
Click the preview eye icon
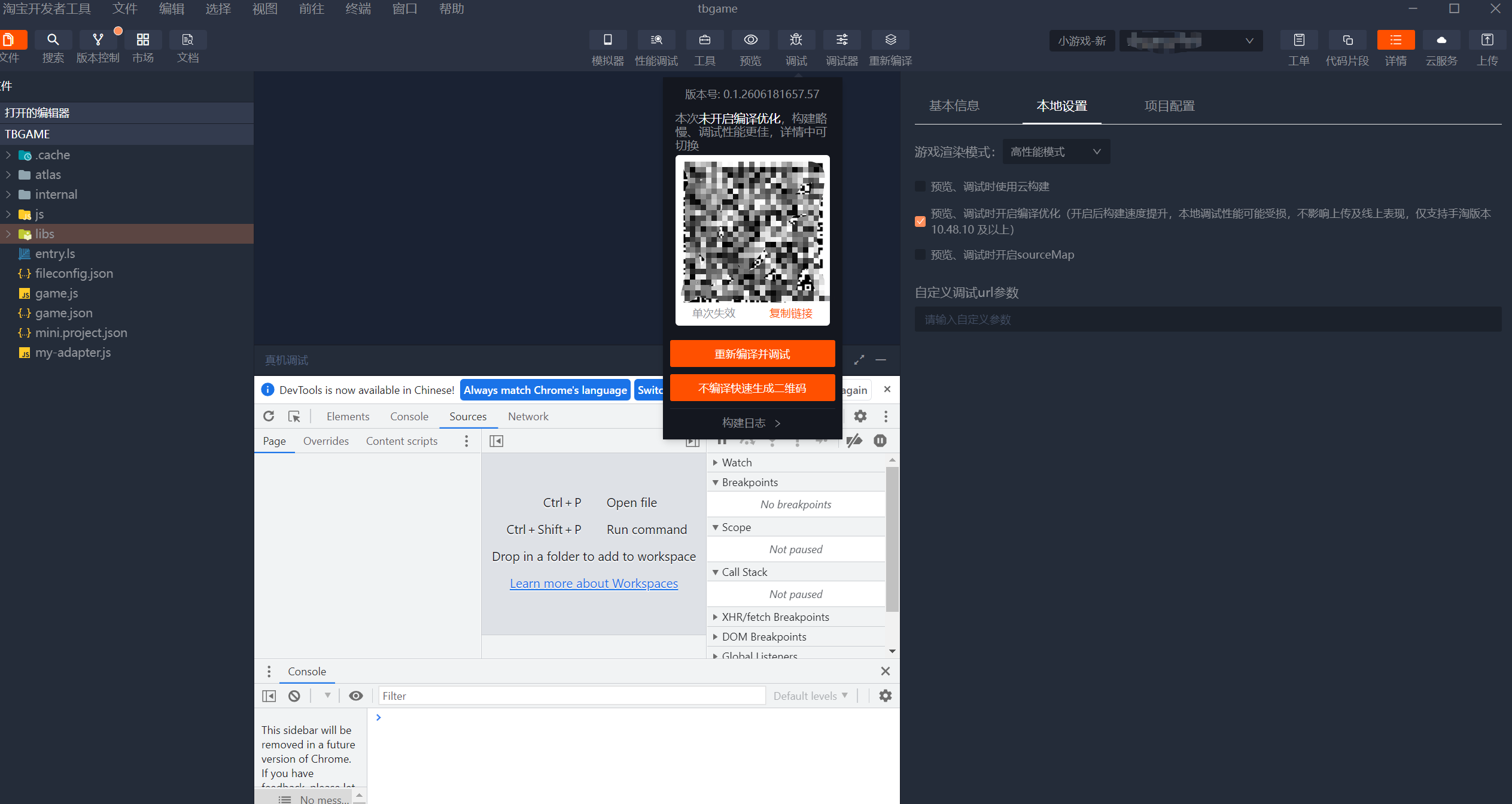pos(751,40)
